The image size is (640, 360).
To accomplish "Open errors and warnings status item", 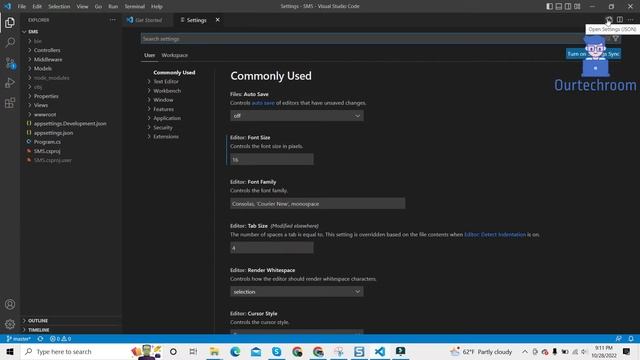I will (60, 339).
